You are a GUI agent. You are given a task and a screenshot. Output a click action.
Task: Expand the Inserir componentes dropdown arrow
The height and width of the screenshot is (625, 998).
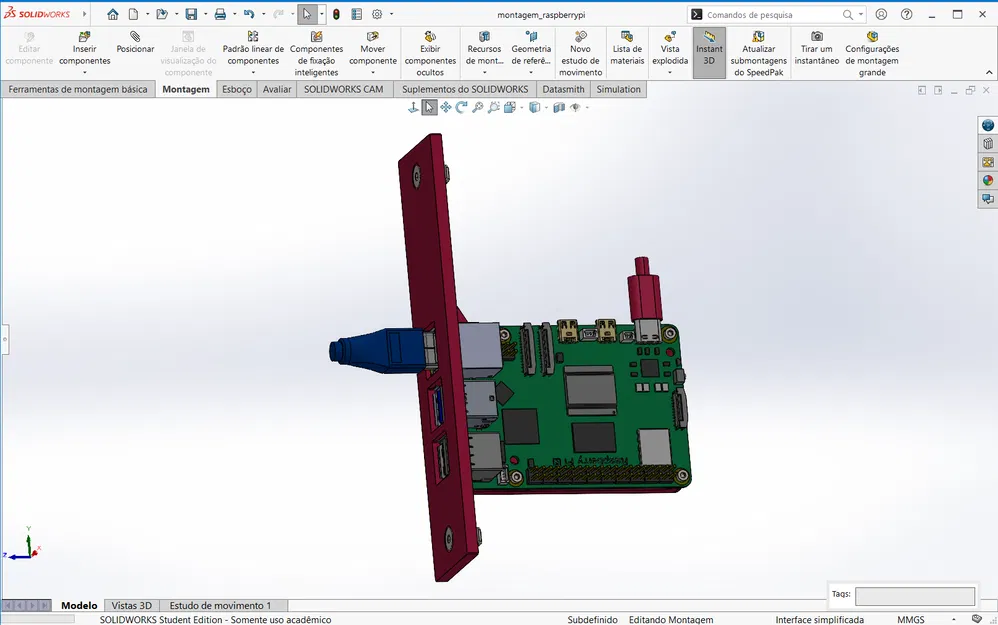(x=85, y=73)
